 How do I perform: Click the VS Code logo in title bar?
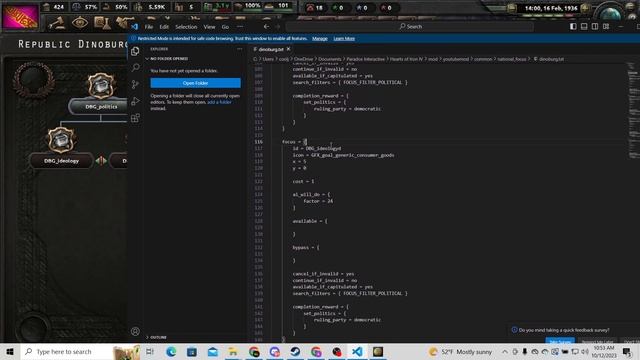[x=134, y=27]
